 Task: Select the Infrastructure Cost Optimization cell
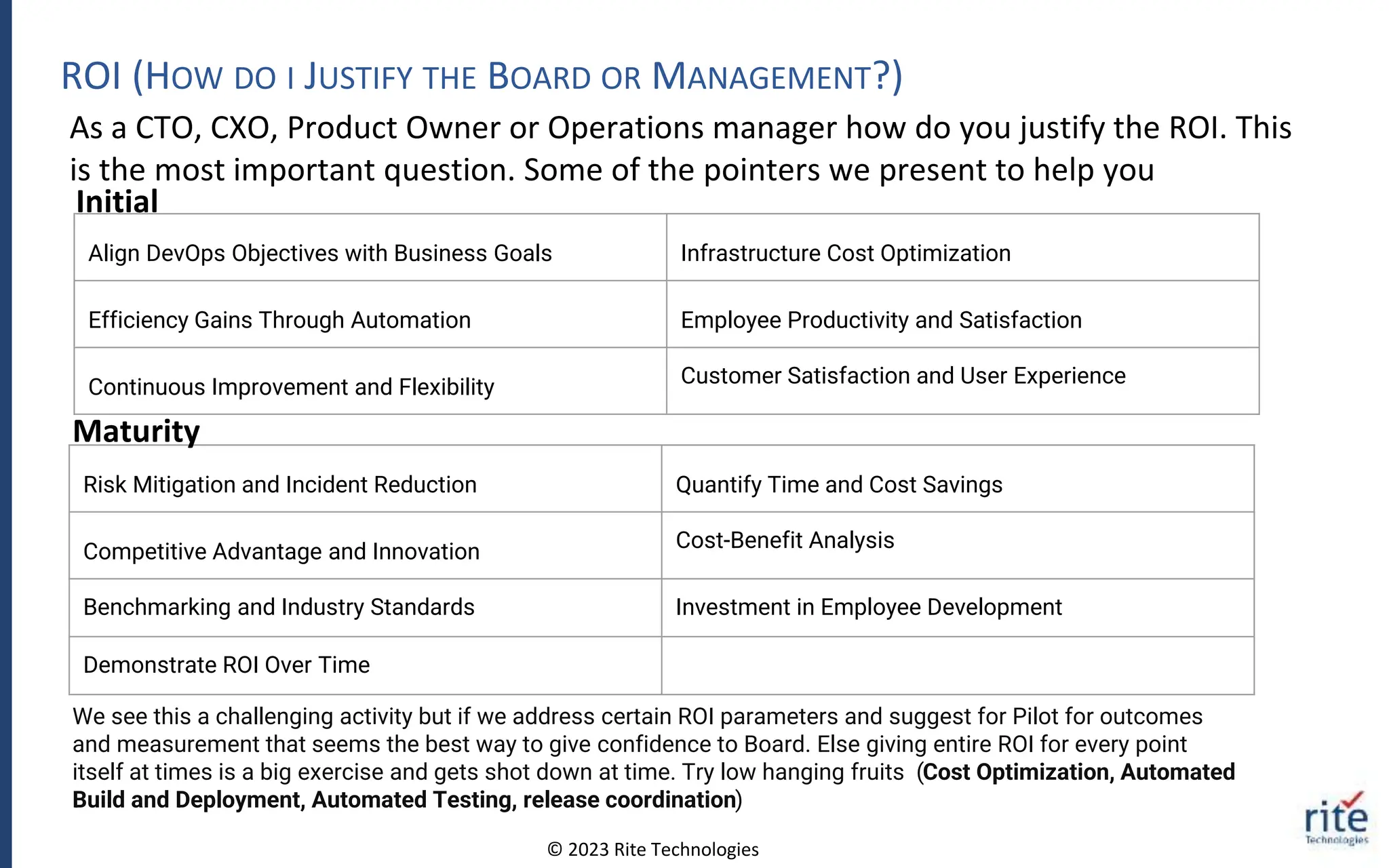point(962,248)
